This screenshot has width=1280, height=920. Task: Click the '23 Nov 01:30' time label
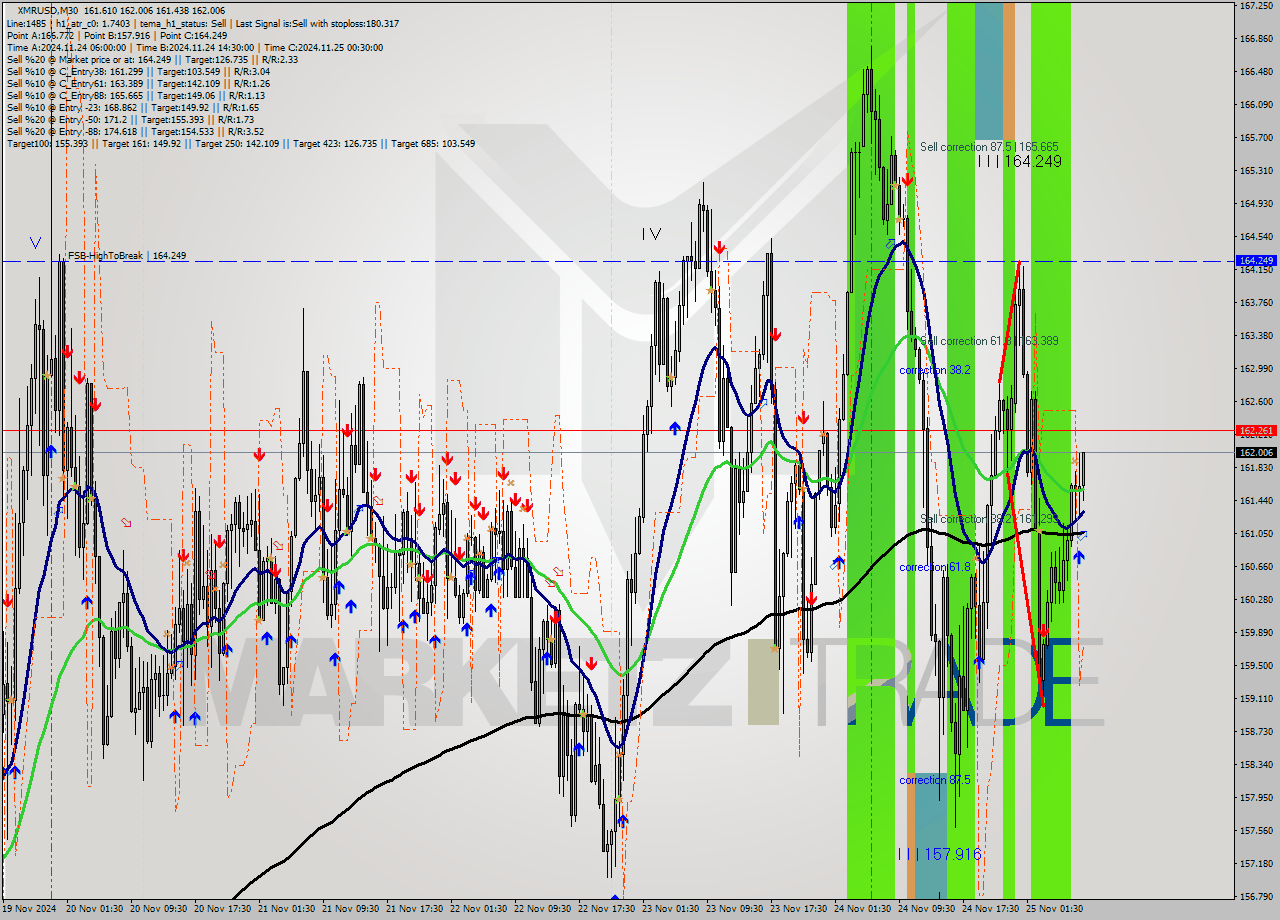[671, 909]
